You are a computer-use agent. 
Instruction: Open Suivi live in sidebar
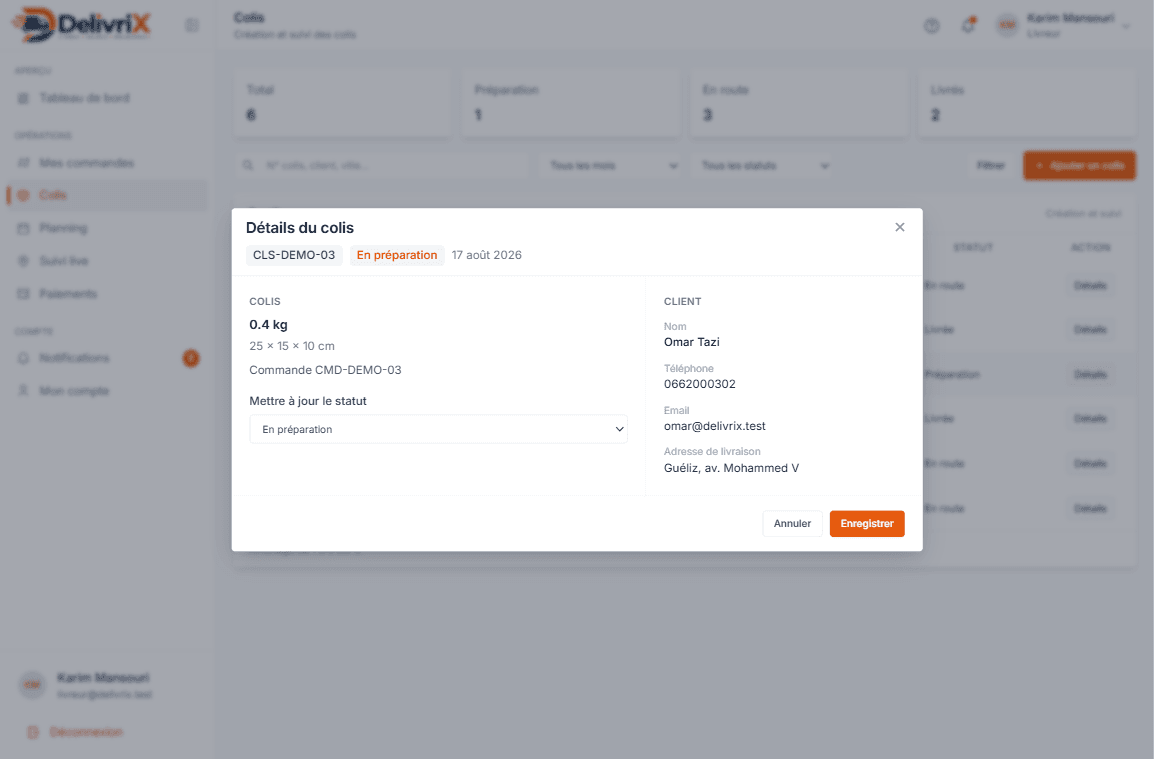[107, 261]
